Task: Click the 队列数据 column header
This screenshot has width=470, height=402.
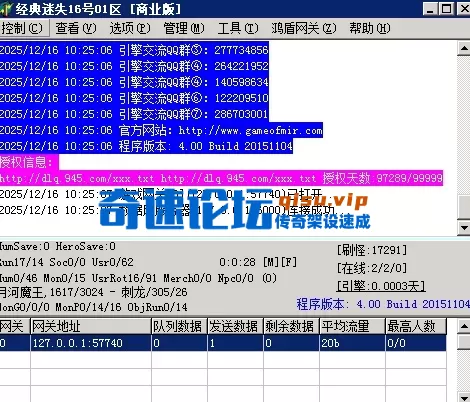Action: [179, 326]
